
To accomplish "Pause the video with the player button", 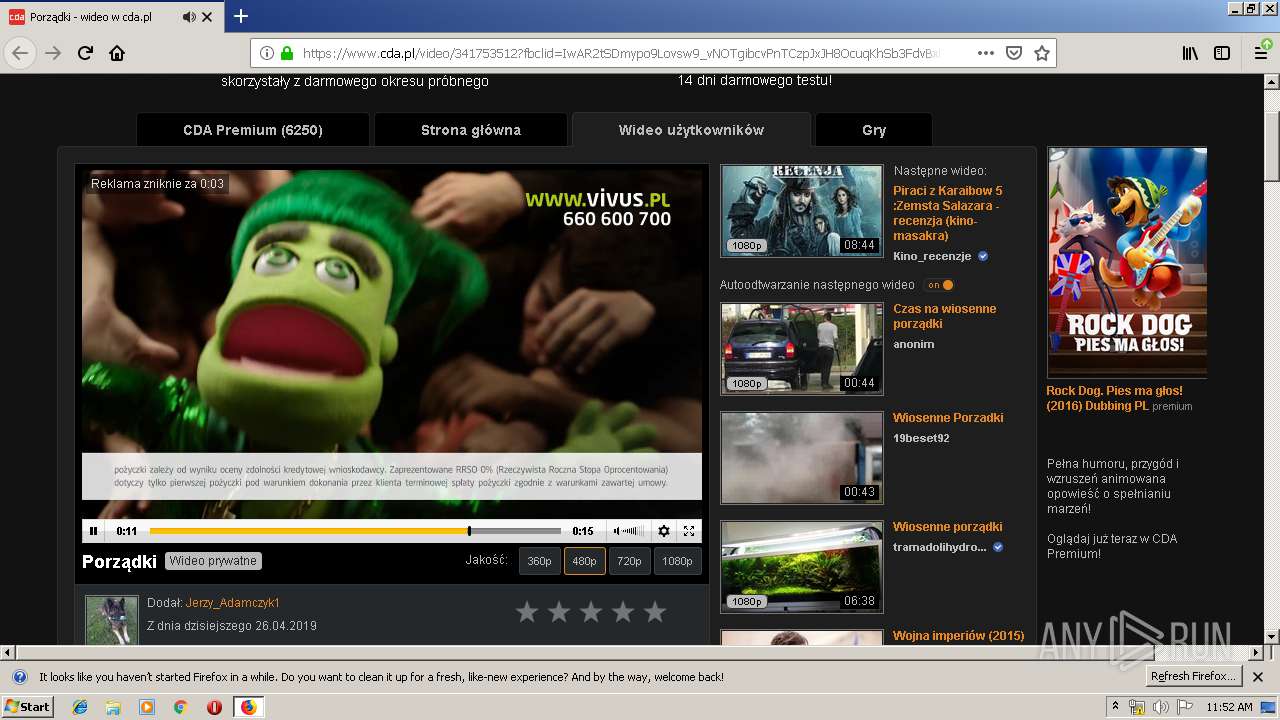I will click(x=93, y=531).
